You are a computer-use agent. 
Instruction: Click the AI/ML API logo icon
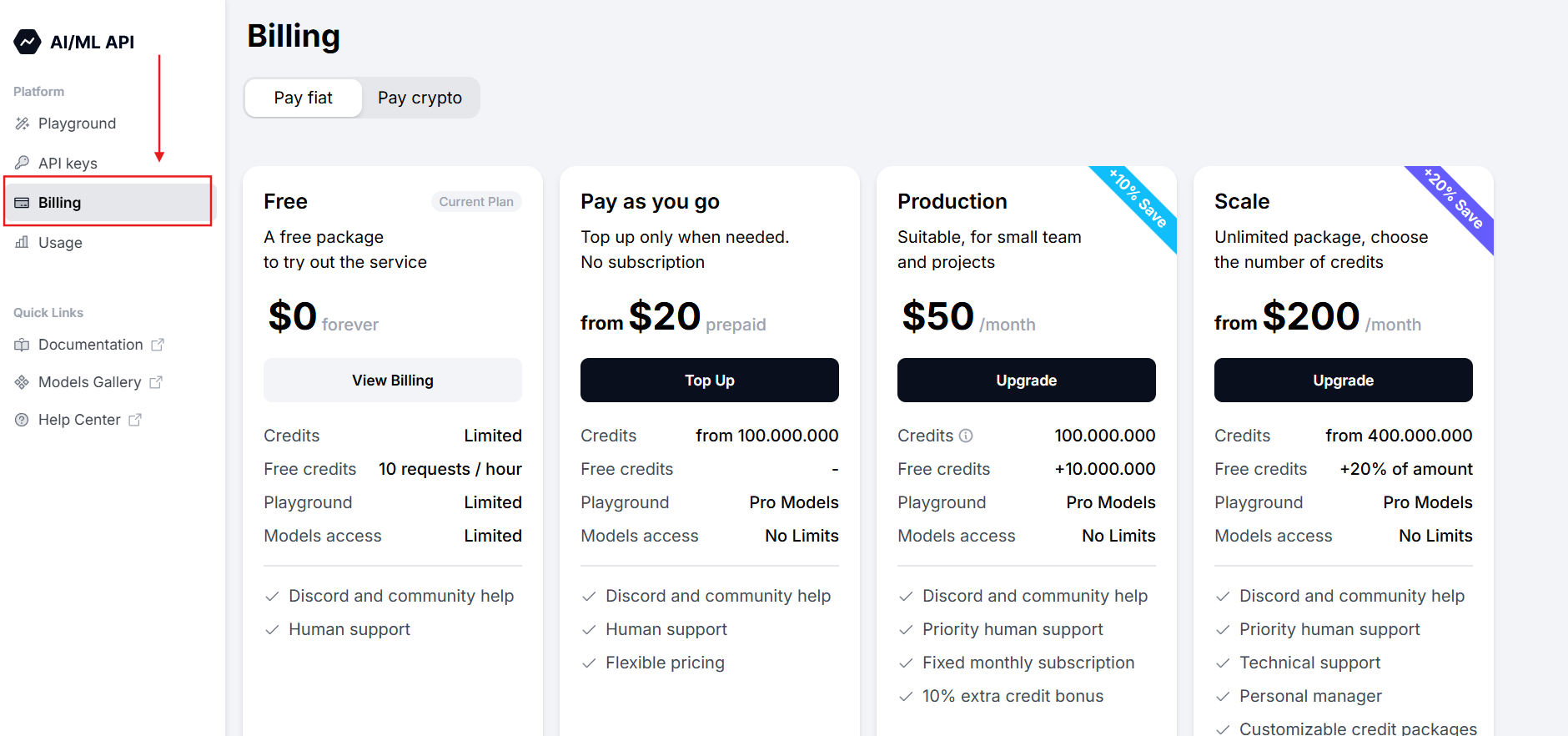pos(28,42)
